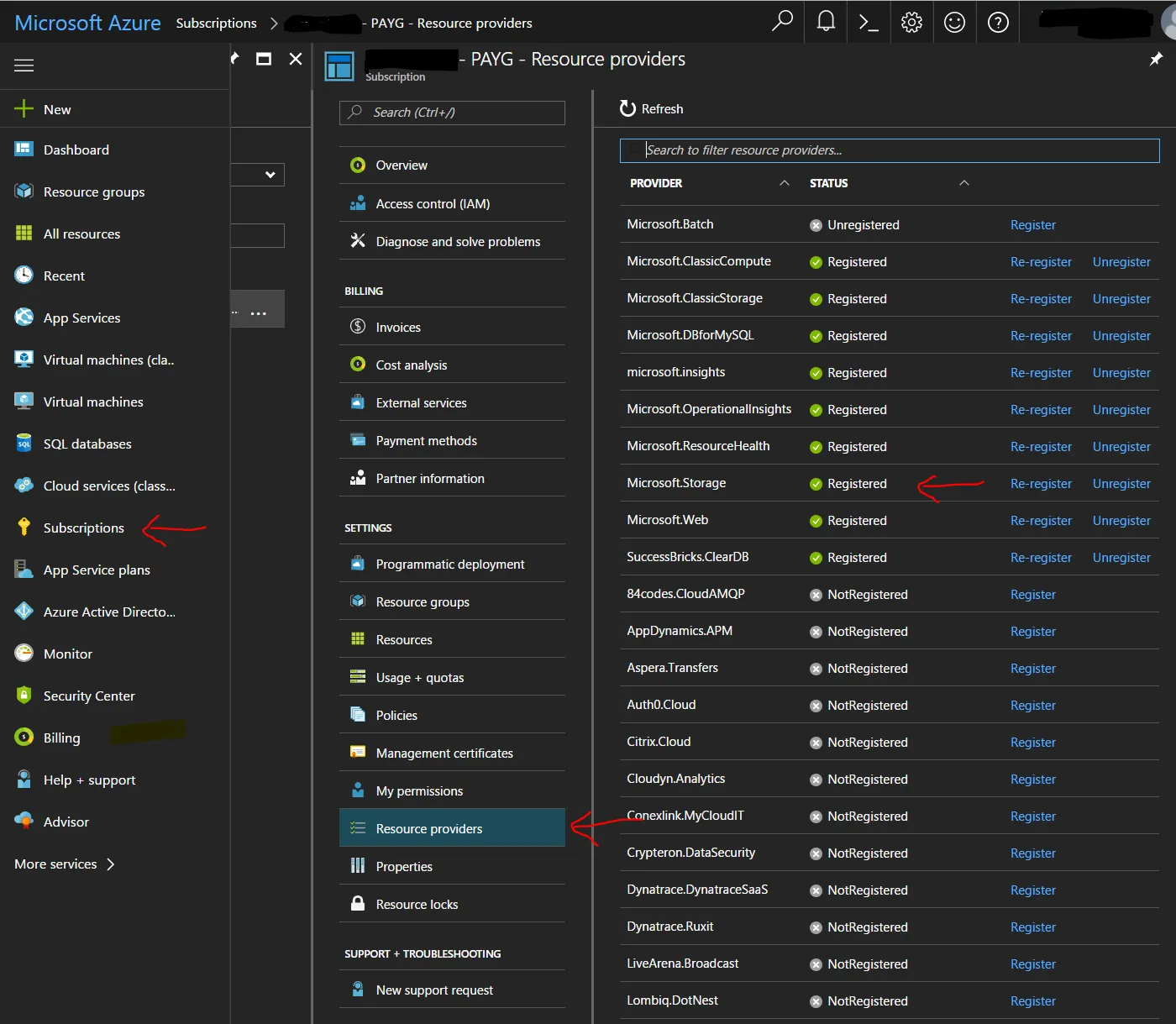Click the Microsoft Azure logo text
This screenshot has width=1176, height=1024.
87,23
